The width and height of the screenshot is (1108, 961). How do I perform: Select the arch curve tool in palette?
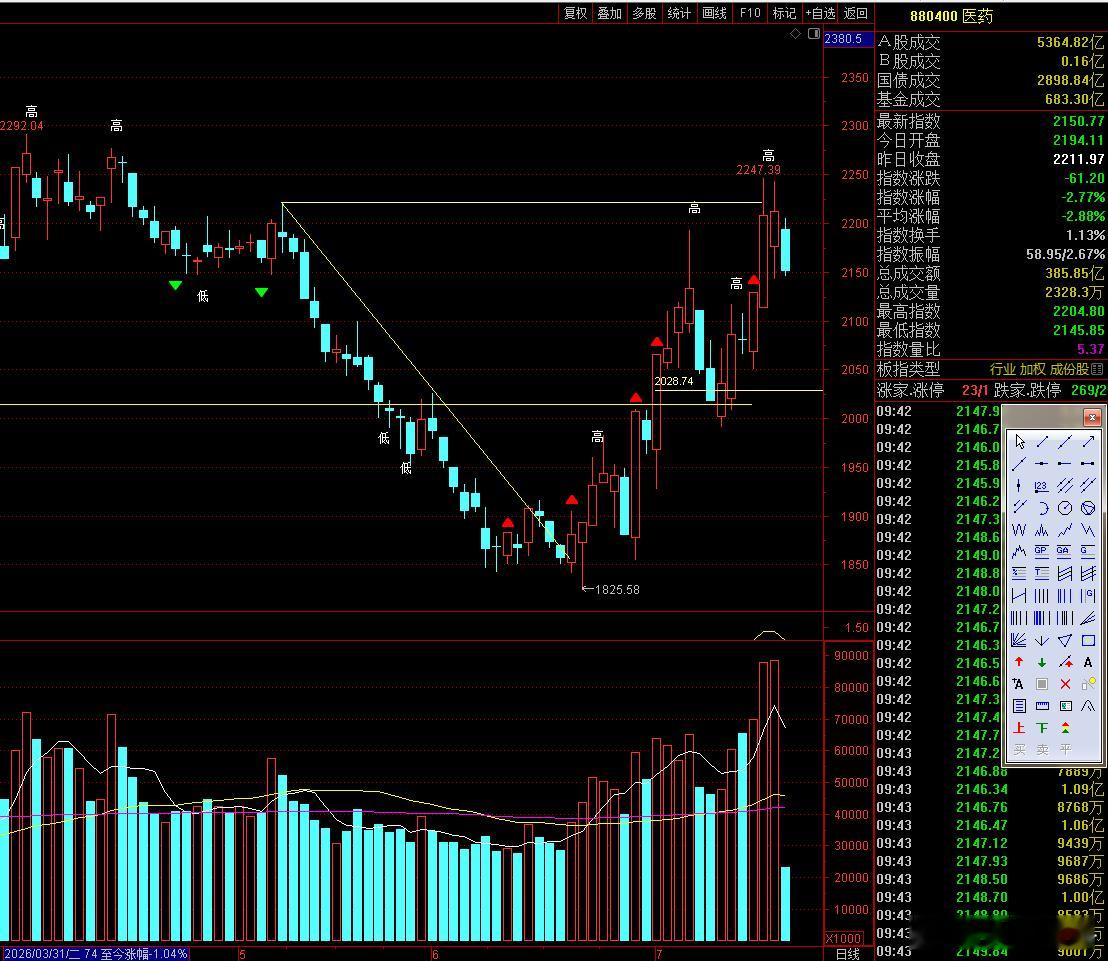[x=1088, y=705]
